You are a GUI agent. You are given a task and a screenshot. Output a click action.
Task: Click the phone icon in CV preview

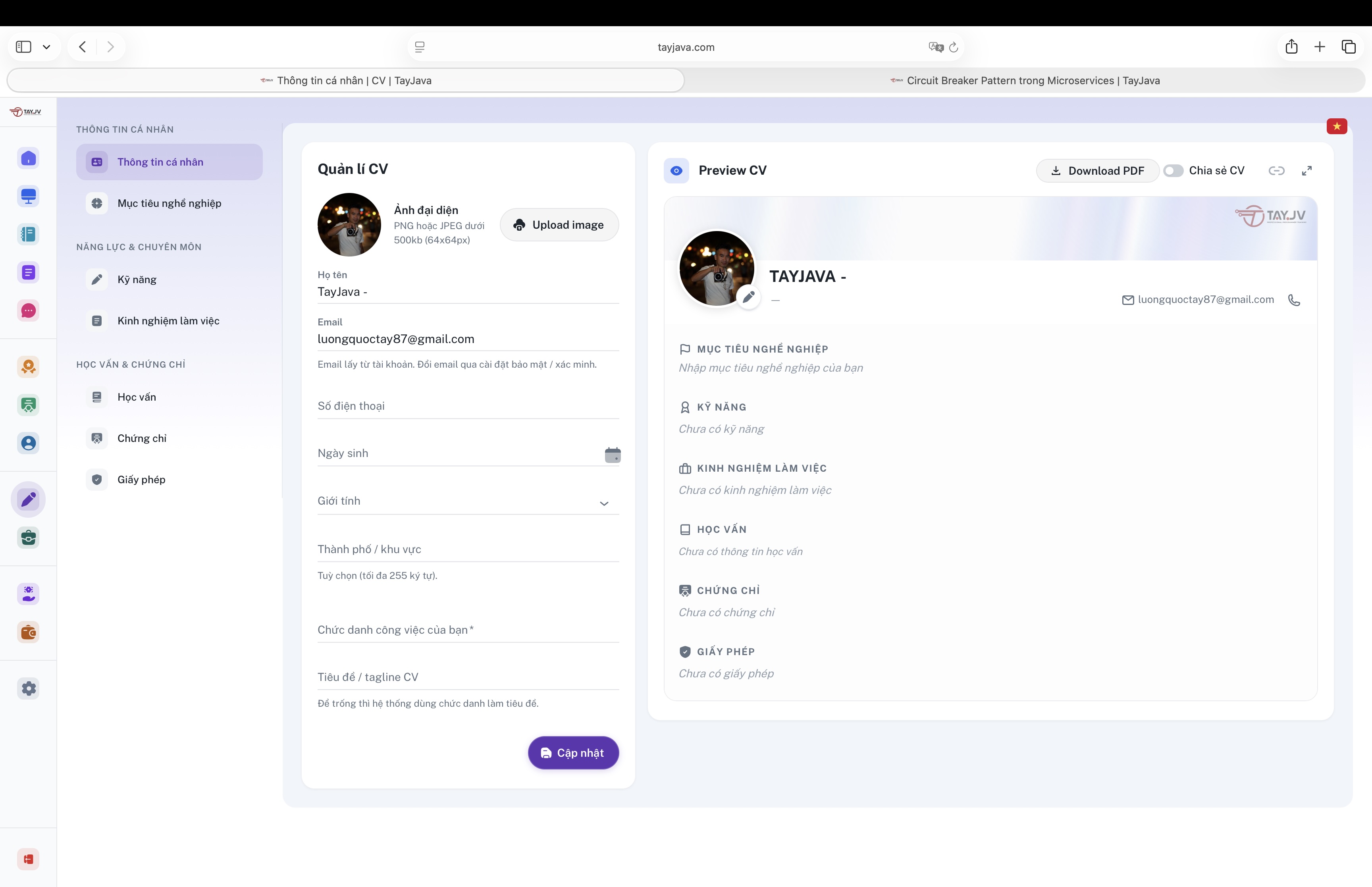coord(1294,300)
